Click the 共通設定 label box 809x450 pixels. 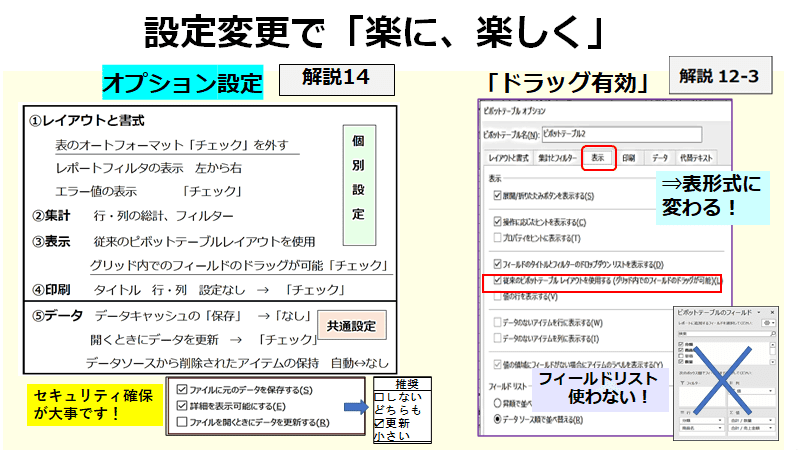click(352, 325)
